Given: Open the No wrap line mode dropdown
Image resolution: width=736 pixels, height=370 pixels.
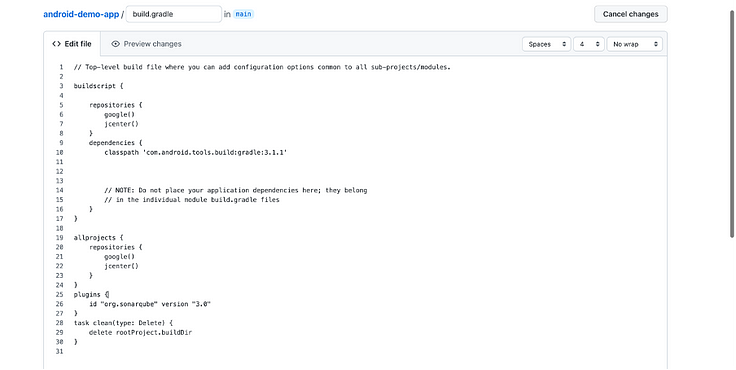Looking at the screenshot, I should [635, 44].
